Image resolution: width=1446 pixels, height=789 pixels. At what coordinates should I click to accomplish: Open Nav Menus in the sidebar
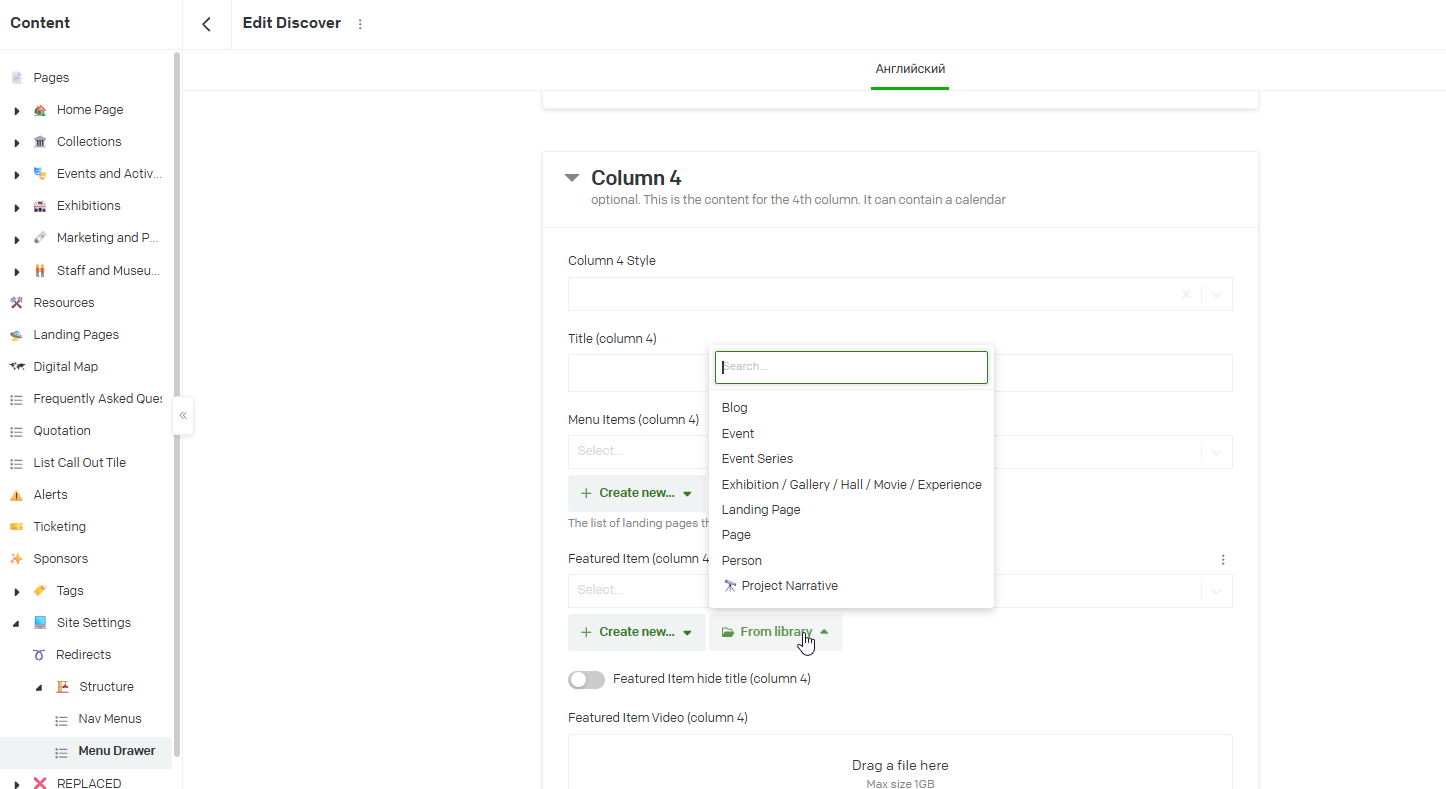click(x=110, y=719)
